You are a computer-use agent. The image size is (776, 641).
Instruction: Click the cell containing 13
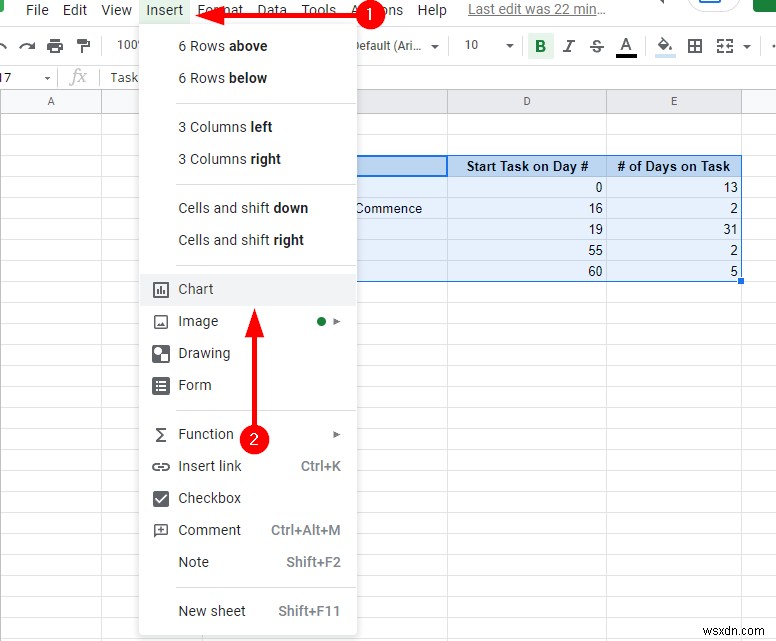pyautogui.click(x=674, y=187)
